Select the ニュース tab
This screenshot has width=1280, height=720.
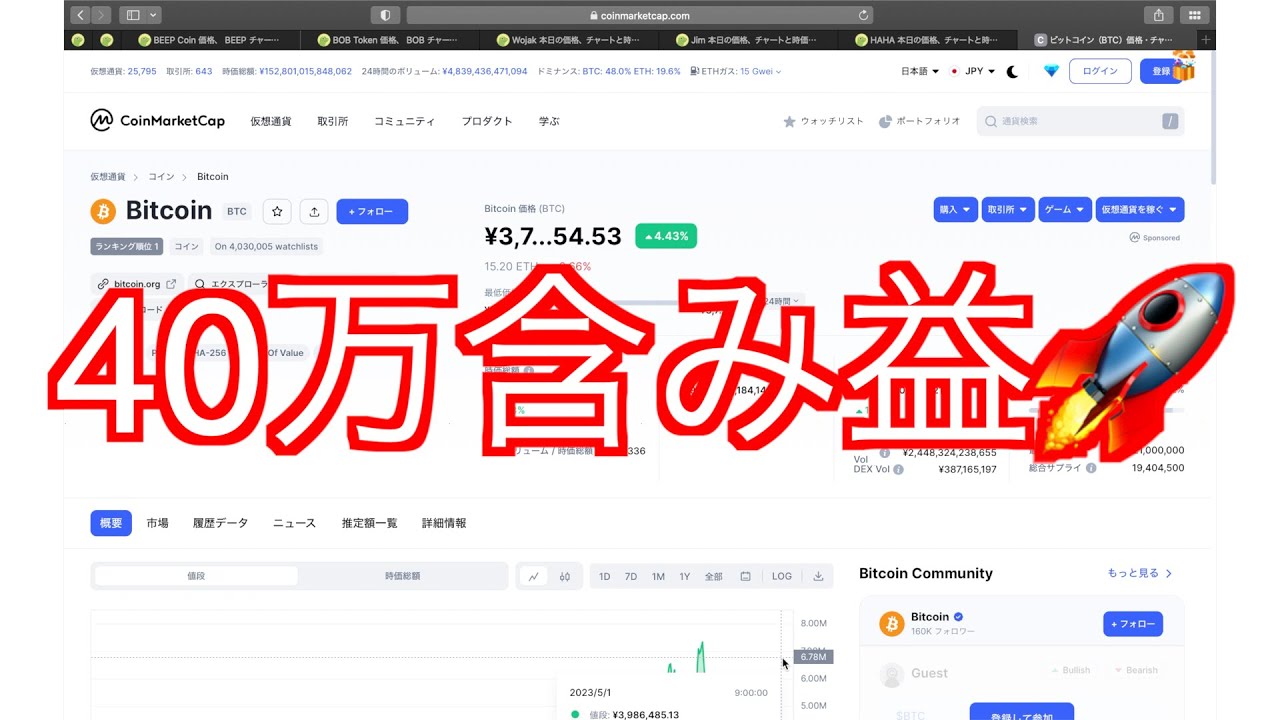click(x=294, y=523)
